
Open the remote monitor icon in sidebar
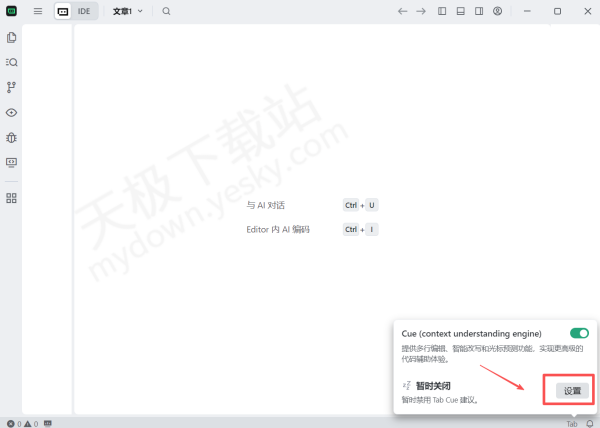[x=12, y=162]
